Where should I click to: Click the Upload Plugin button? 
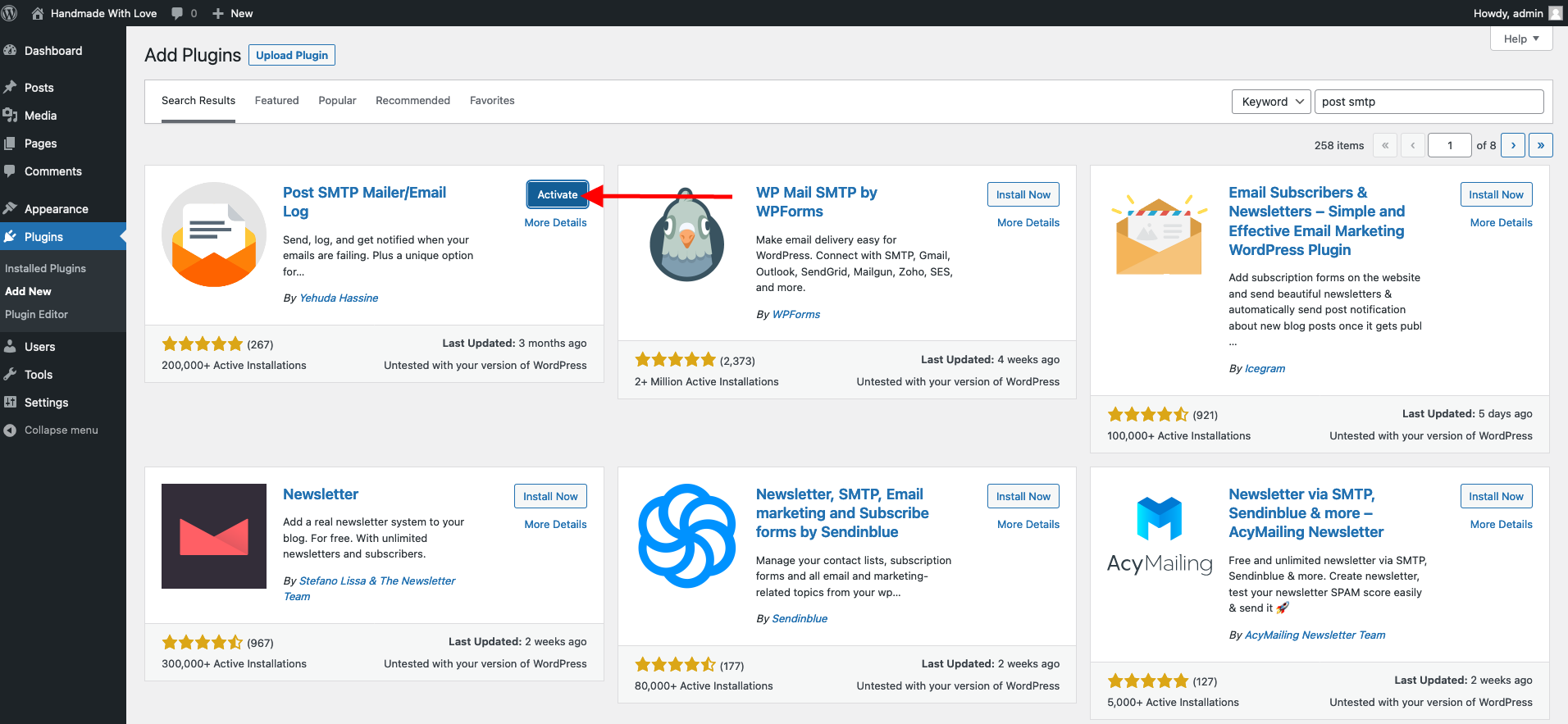click(292, 55)
